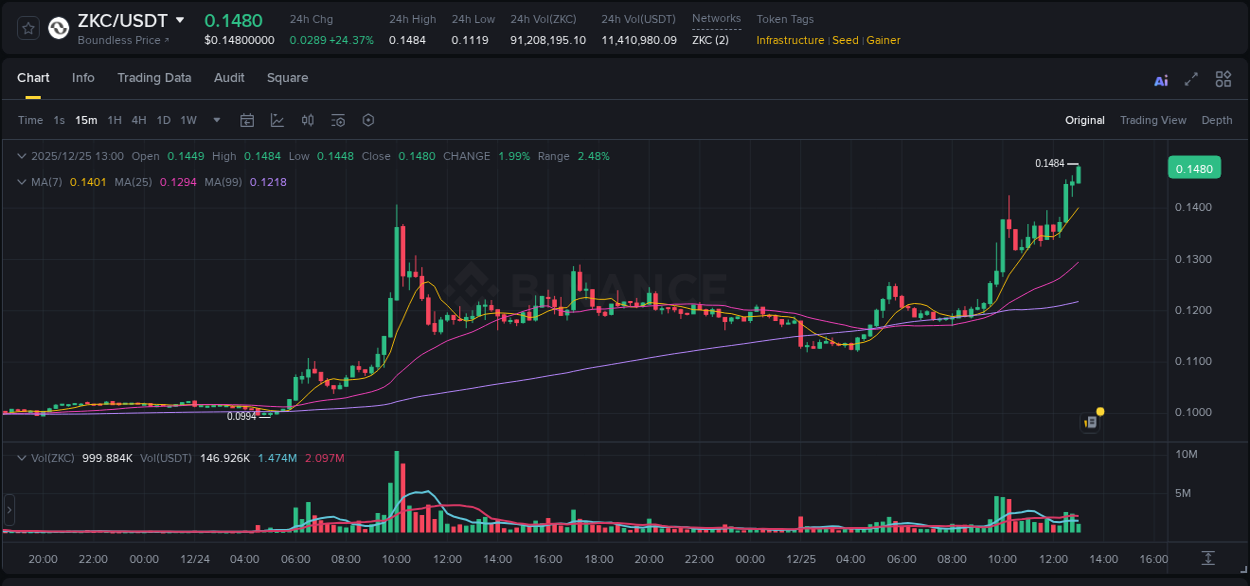Screen dimensions: 1250x586
Task: Select the line chart style icon
Action: tap(277, 120)
